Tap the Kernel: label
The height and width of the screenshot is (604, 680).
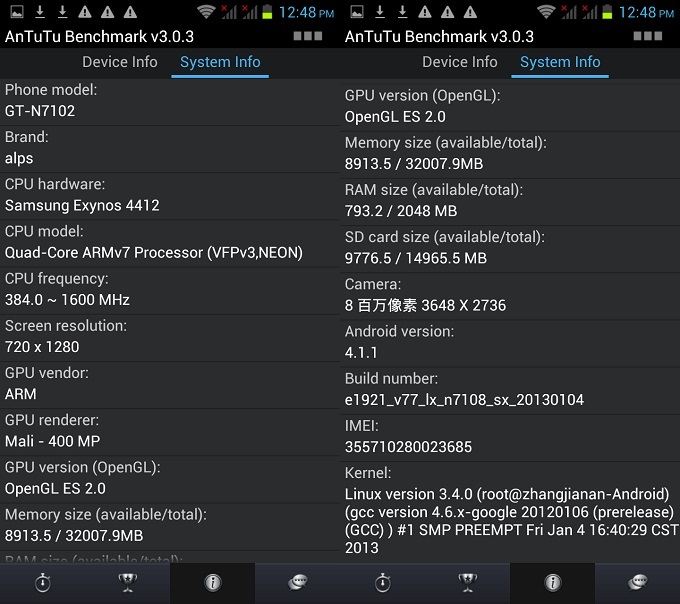(x=368, y=473)
